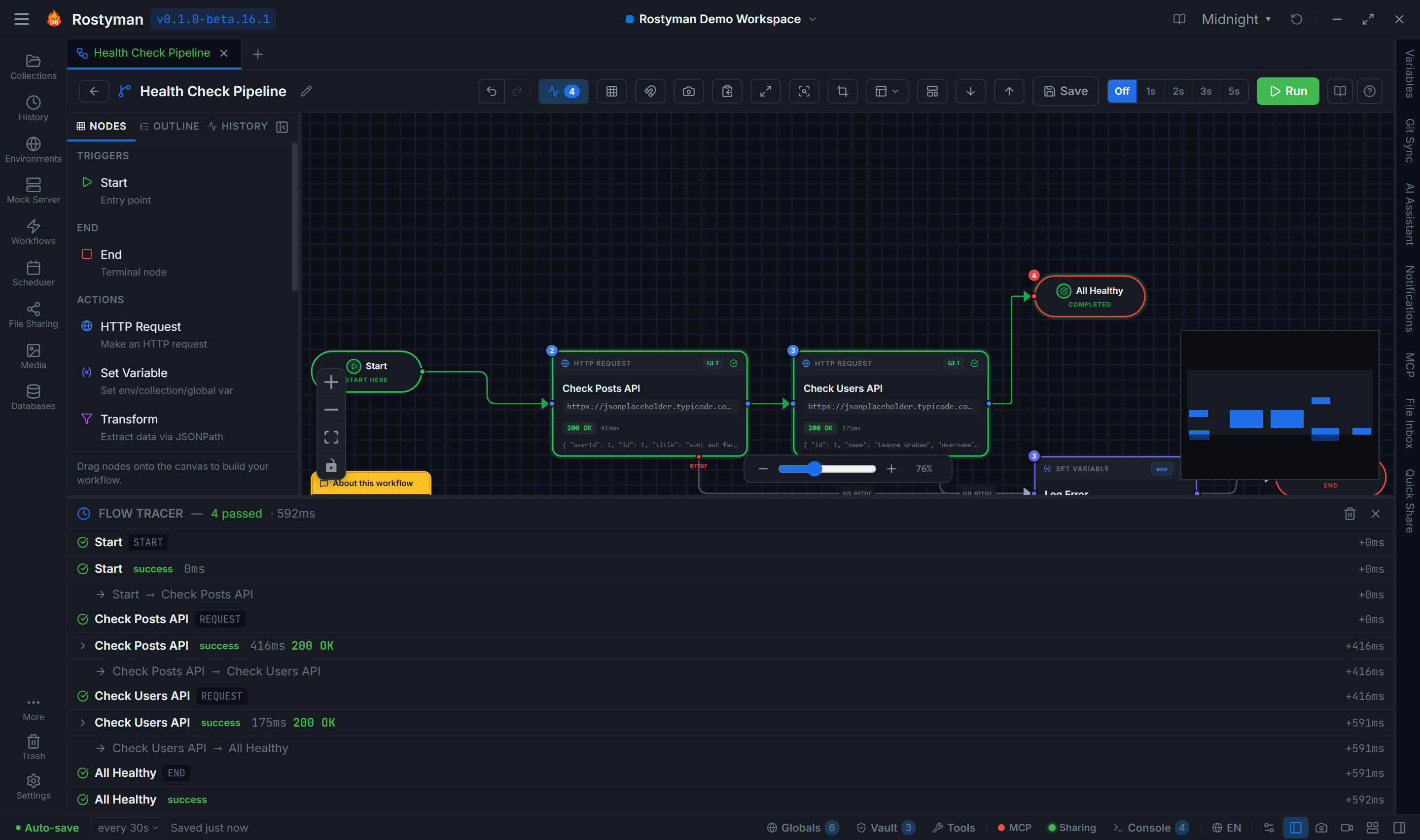Open the Midnight theme dropdown

1236,19
